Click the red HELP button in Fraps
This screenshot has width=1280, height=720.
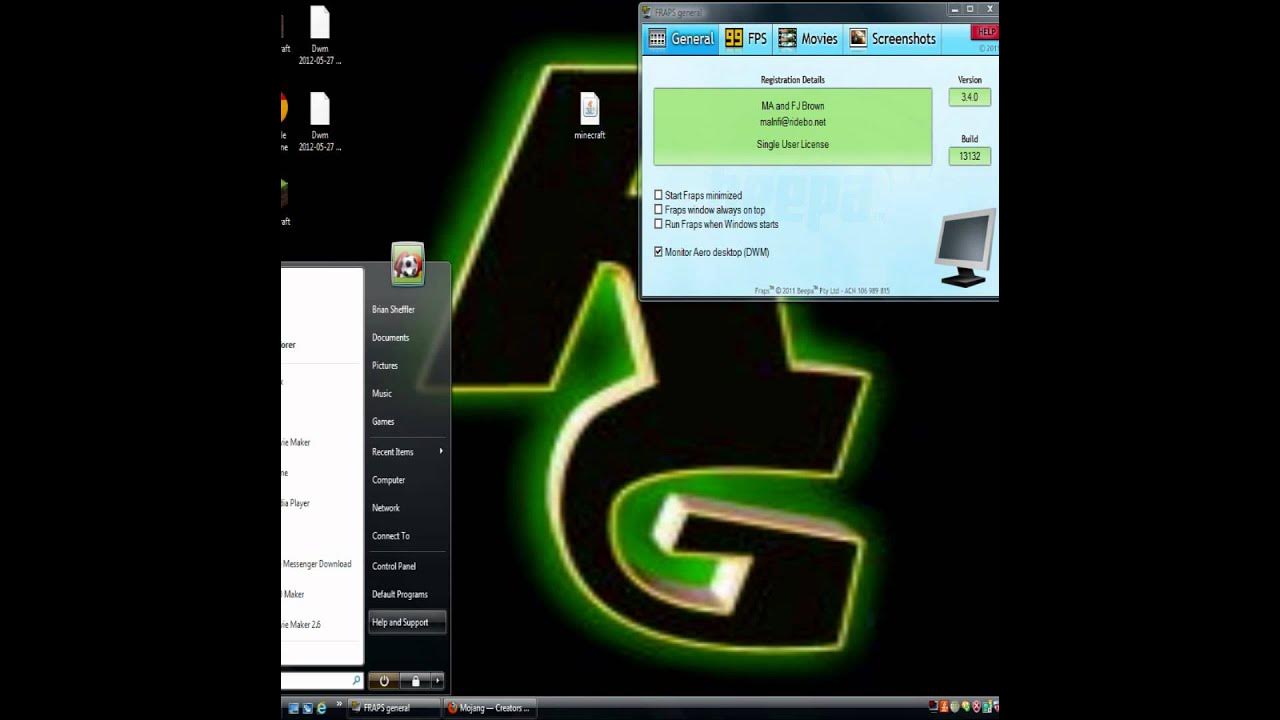[x=986, y=32]
